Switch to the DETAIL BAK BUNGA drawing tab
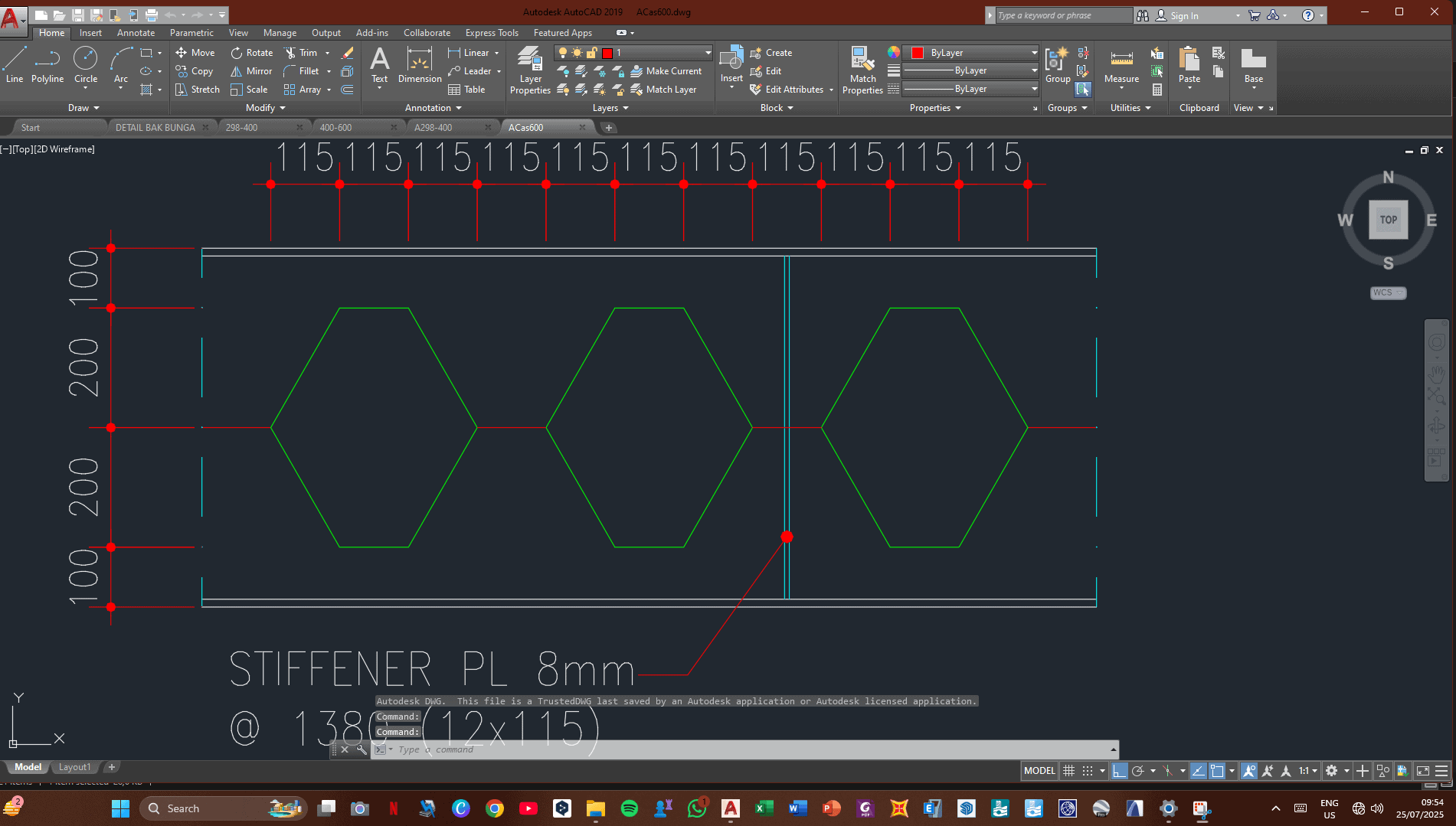 pyautogui.click(x=155, y=128)
